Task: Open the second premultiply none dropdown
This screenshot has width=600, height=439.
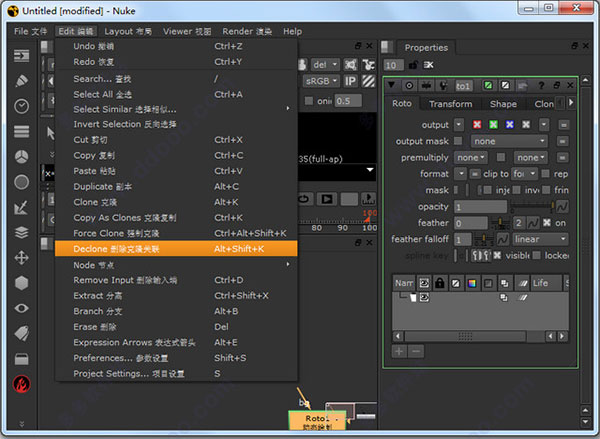Action: click(x=530, y=157)
